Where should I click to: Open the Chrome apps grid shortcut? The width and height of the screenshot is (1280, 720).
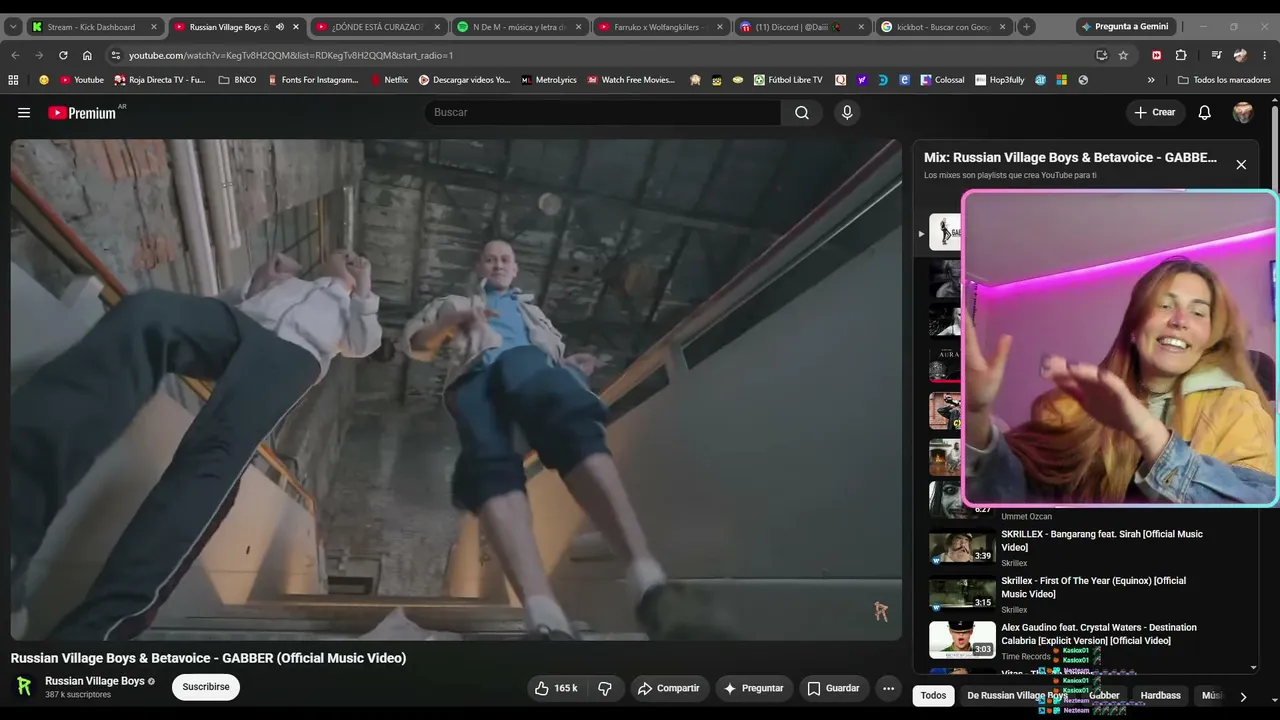pyautogui.click(x=13, y=80)
